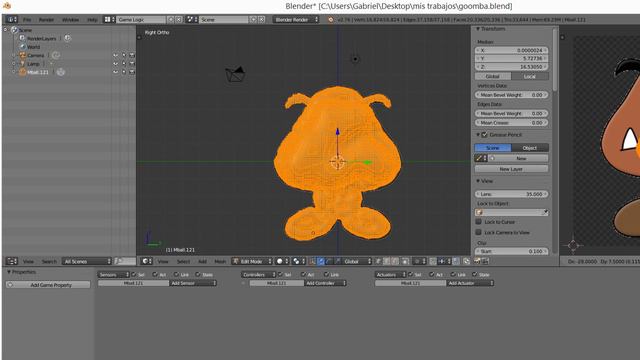
Task: Click the scene browse icon in header
Action: tap(192, 19)
